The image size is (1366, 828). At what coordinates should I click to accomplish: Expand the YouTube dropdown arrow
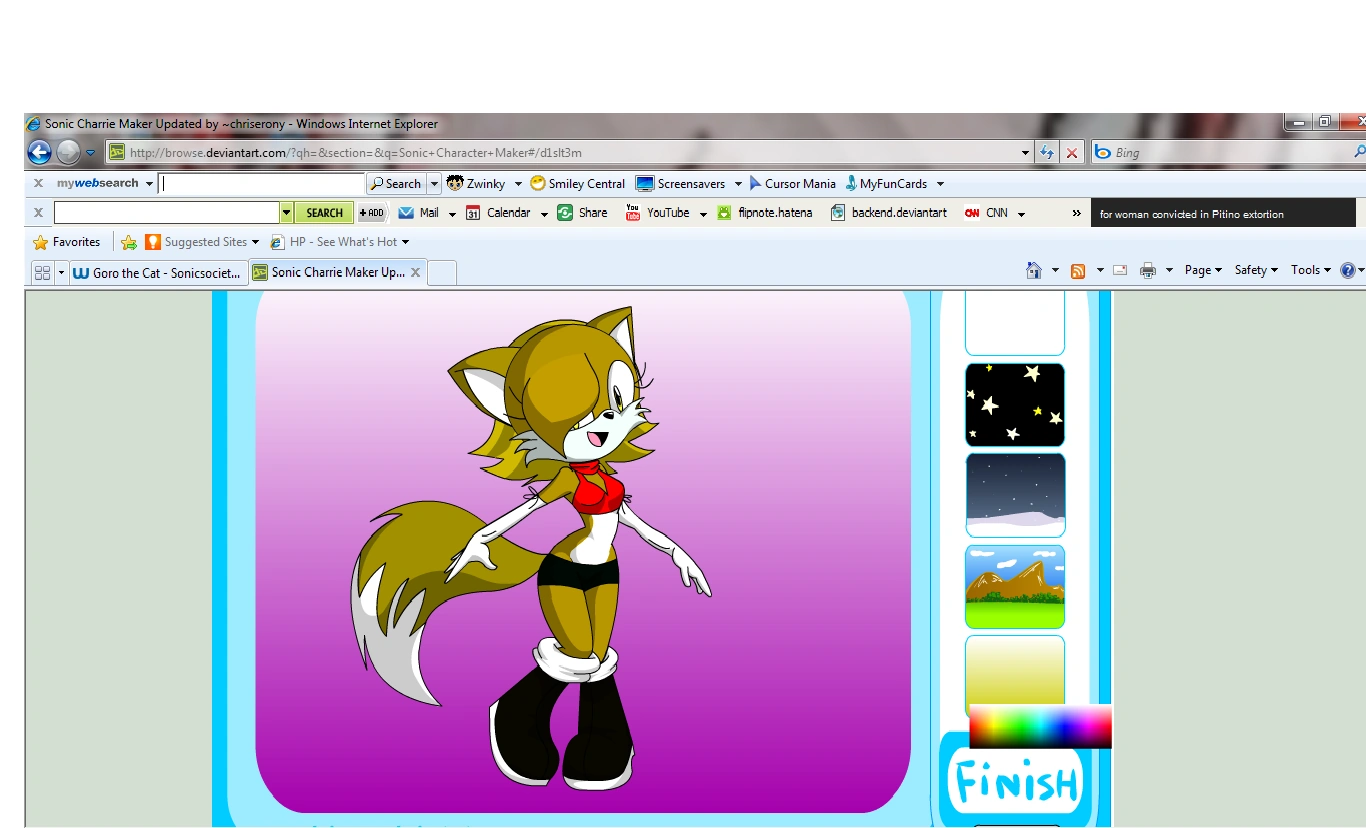click(703, 214)
